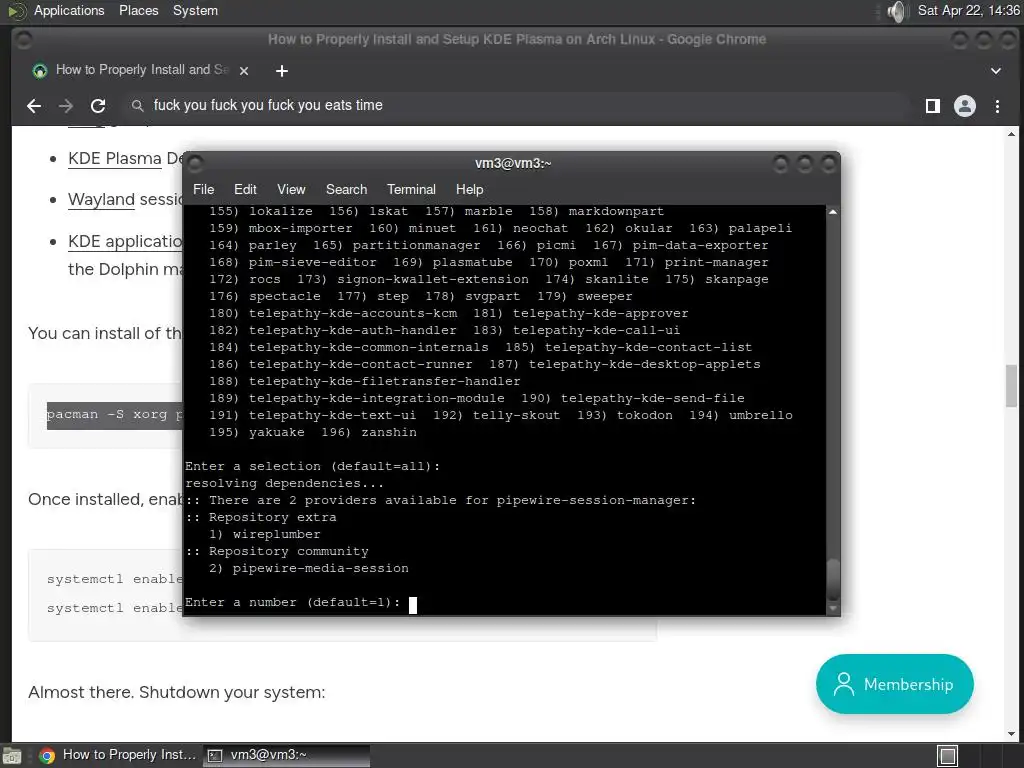Open the System panel menu

(195, 10)
